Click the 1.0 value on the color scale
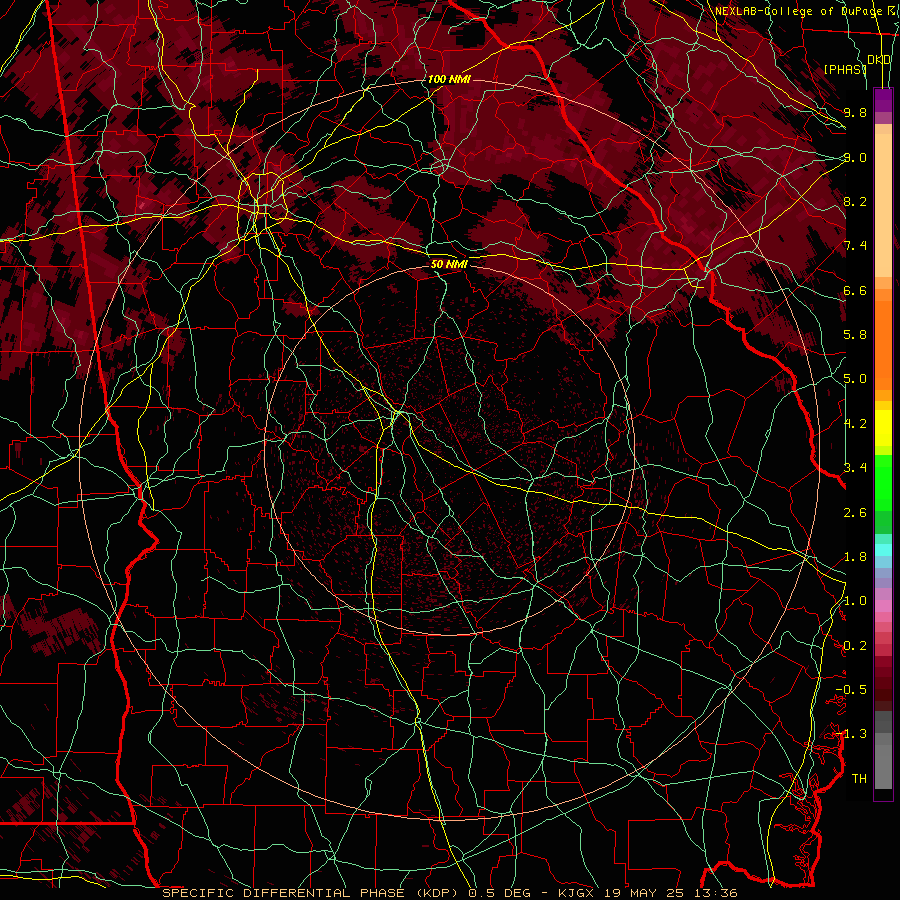The image size is (900, 900). point(855,601)
